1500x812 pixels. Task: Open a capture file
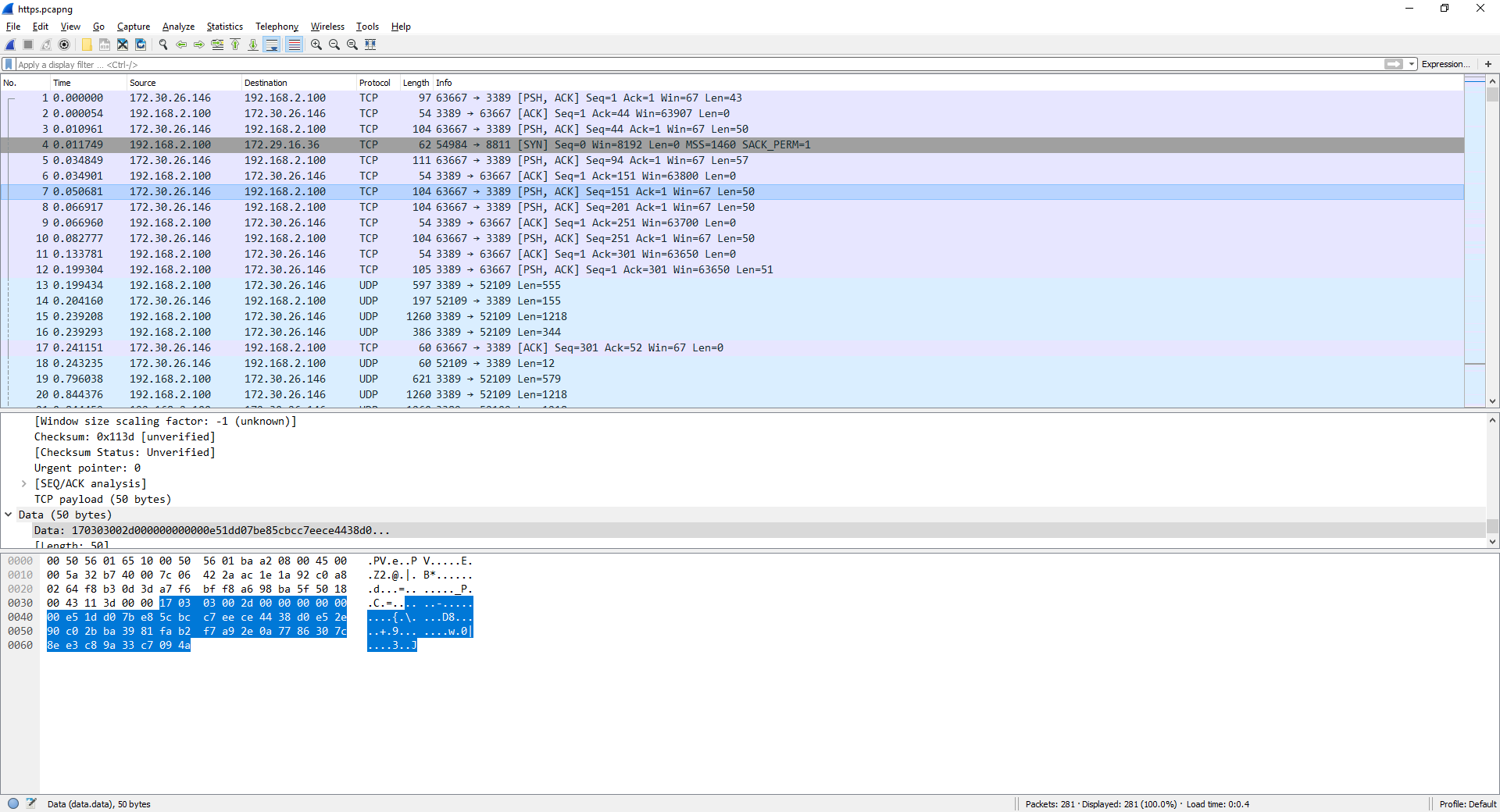coord(87,45)
